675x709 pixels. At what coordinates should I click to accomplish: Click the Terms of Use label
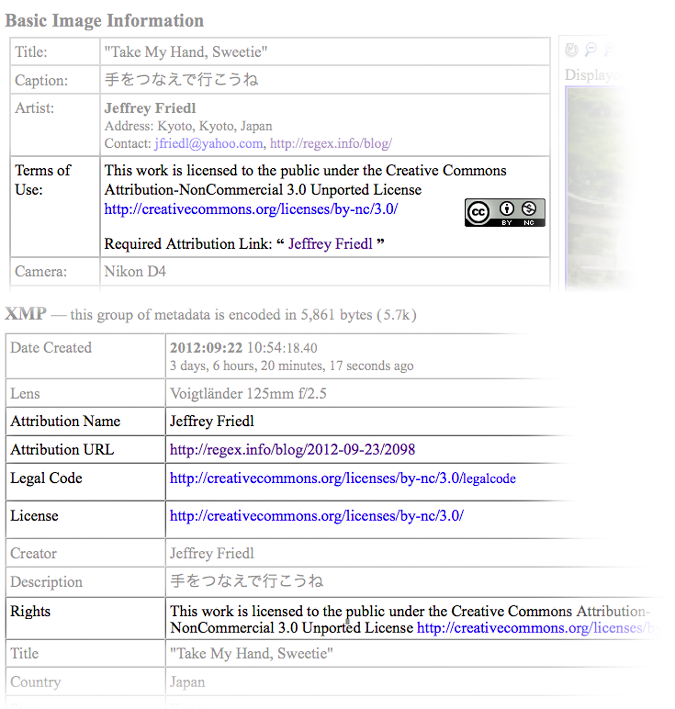click(42, 180)
